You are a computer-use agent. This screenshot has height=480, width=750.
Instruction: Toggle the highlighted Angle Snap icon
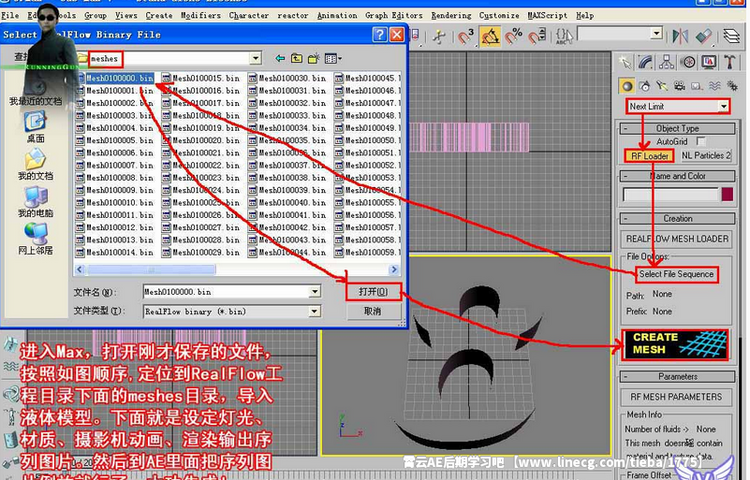point(490,36)
